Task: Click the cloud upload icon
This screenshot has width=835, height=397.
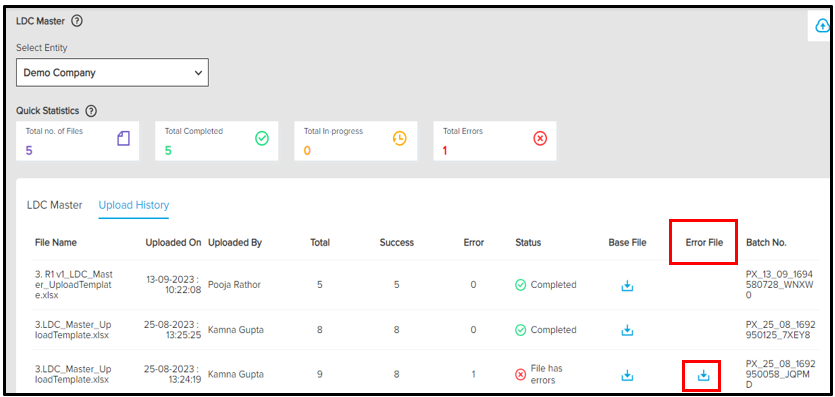Action: 823,26
